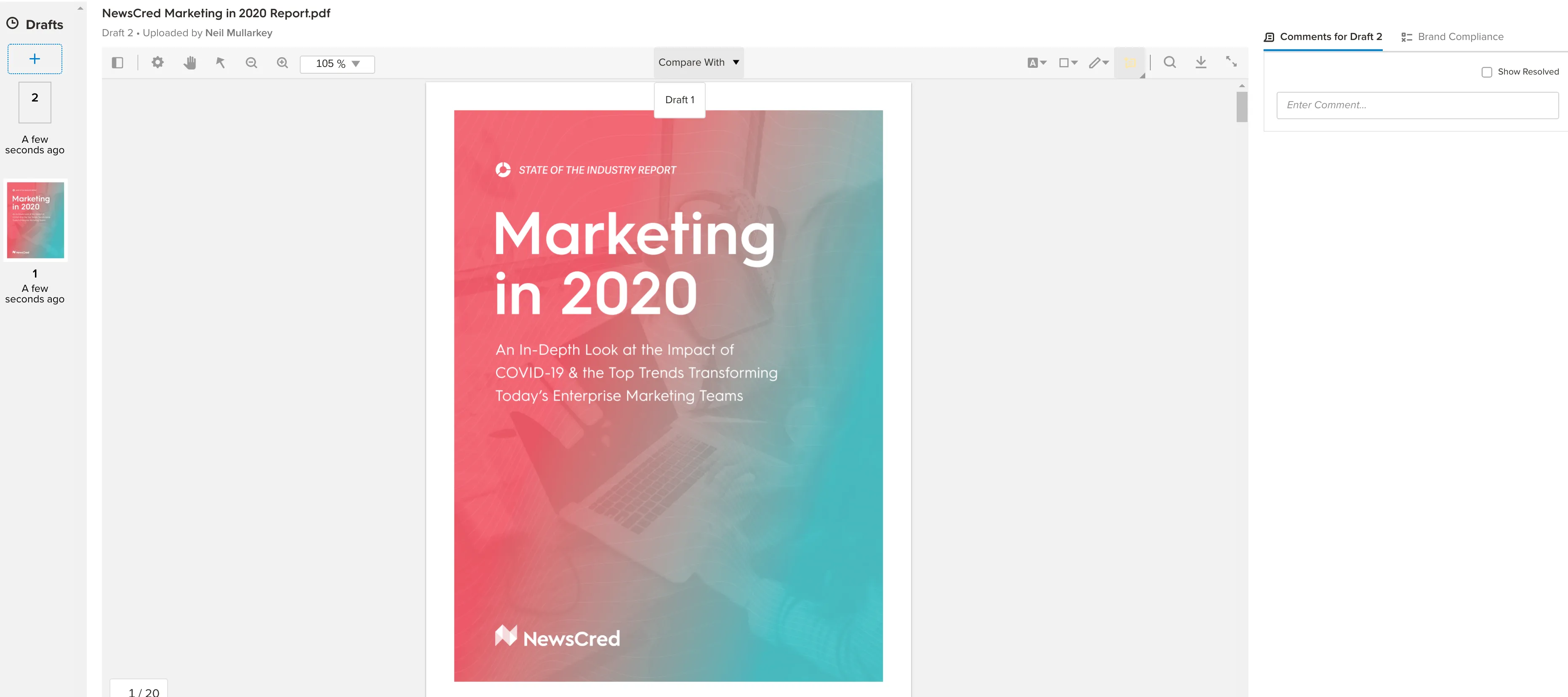Viewport: 1568px width, 697px height.
Task: Enable the Show Resolved checkbox
Action: [1486, 72]
